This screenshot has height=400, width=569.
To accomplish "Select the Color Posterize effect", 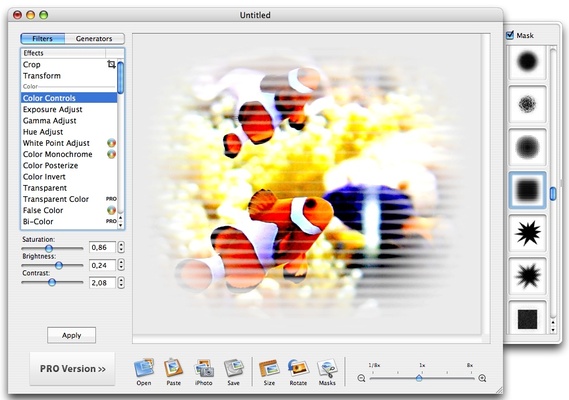I will [x=69, y=166].
